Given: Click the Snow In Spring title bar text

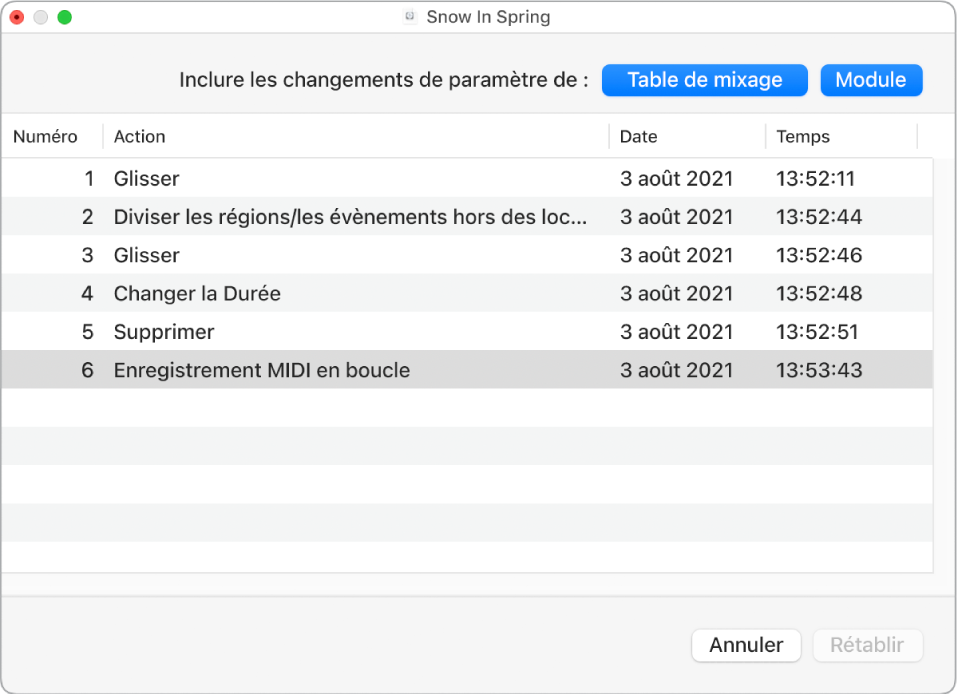Looking at the screenshot, I should (x=487, y=16).
